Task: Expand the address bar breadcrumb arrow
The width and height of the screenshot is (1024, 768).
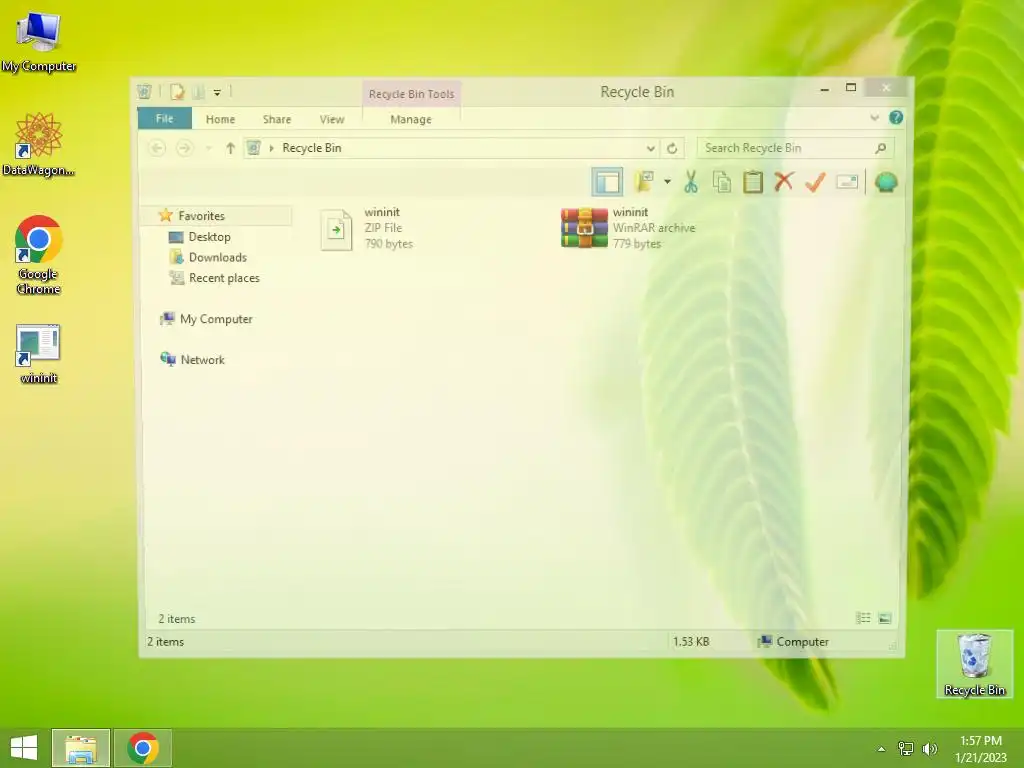Action: click(272, 148)
